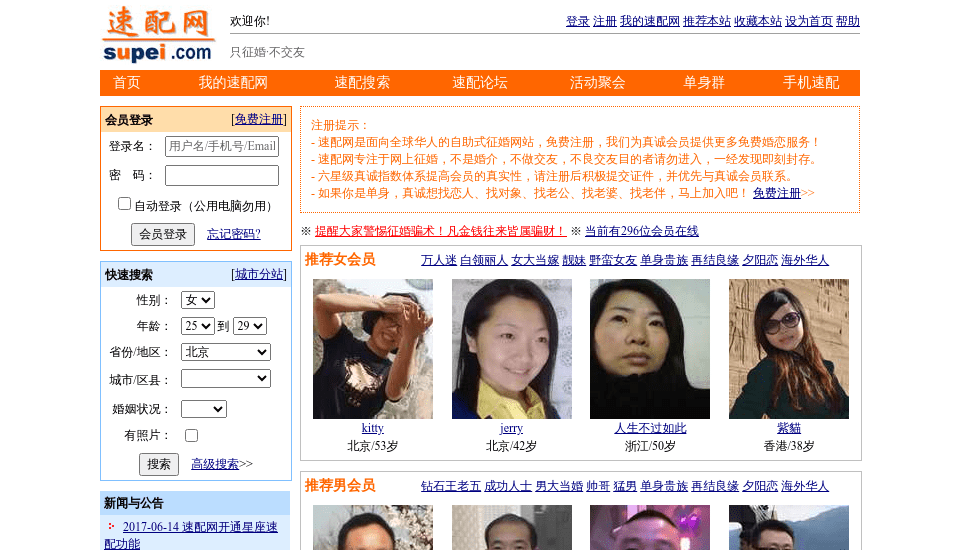Open the 城市分站 link

pos(259,274)
